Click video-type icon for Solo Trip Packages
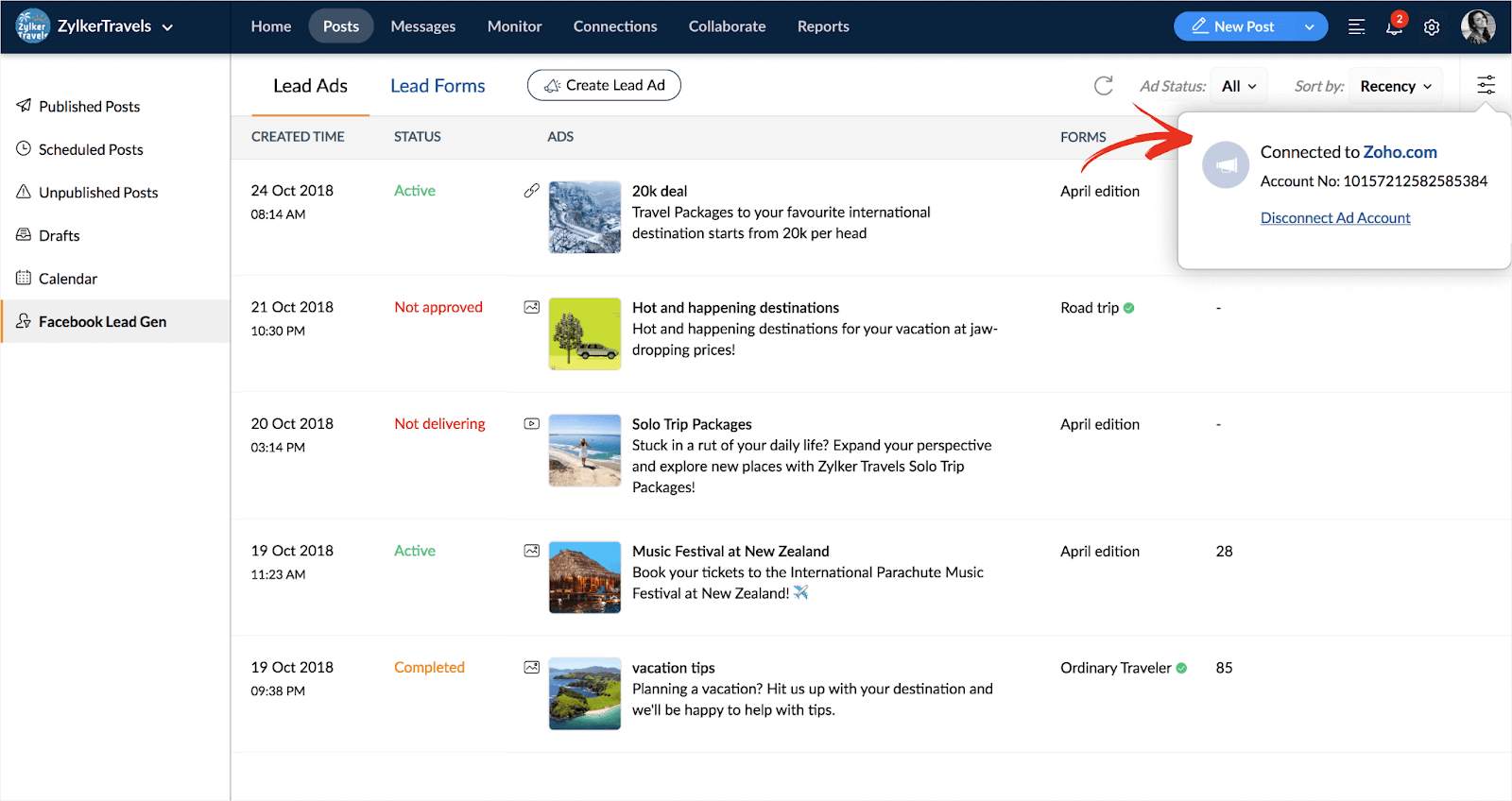 [x=532, y=424]
